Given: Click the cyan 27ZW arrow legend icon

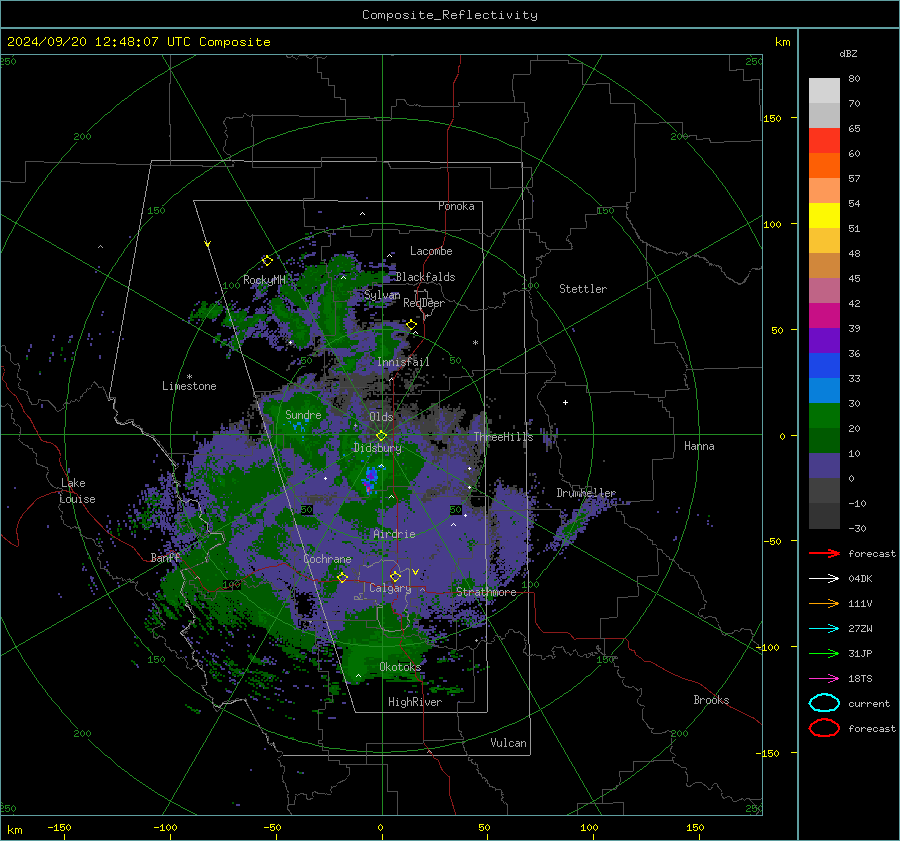Looking at the screenshot, I should pos(824,629).
